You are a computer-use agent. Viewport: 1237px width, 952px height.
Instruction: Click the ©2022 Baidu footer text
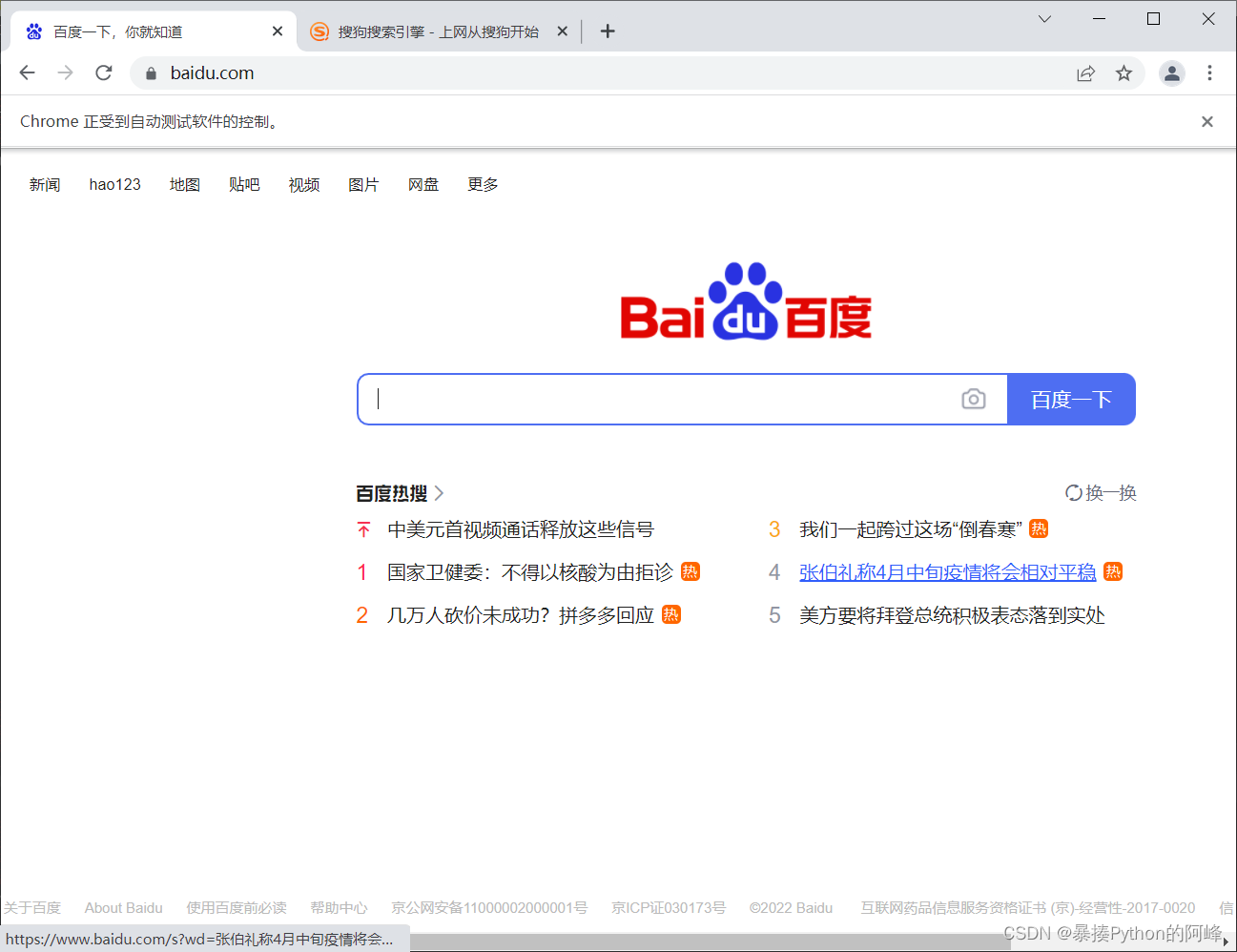pos(791,908)
